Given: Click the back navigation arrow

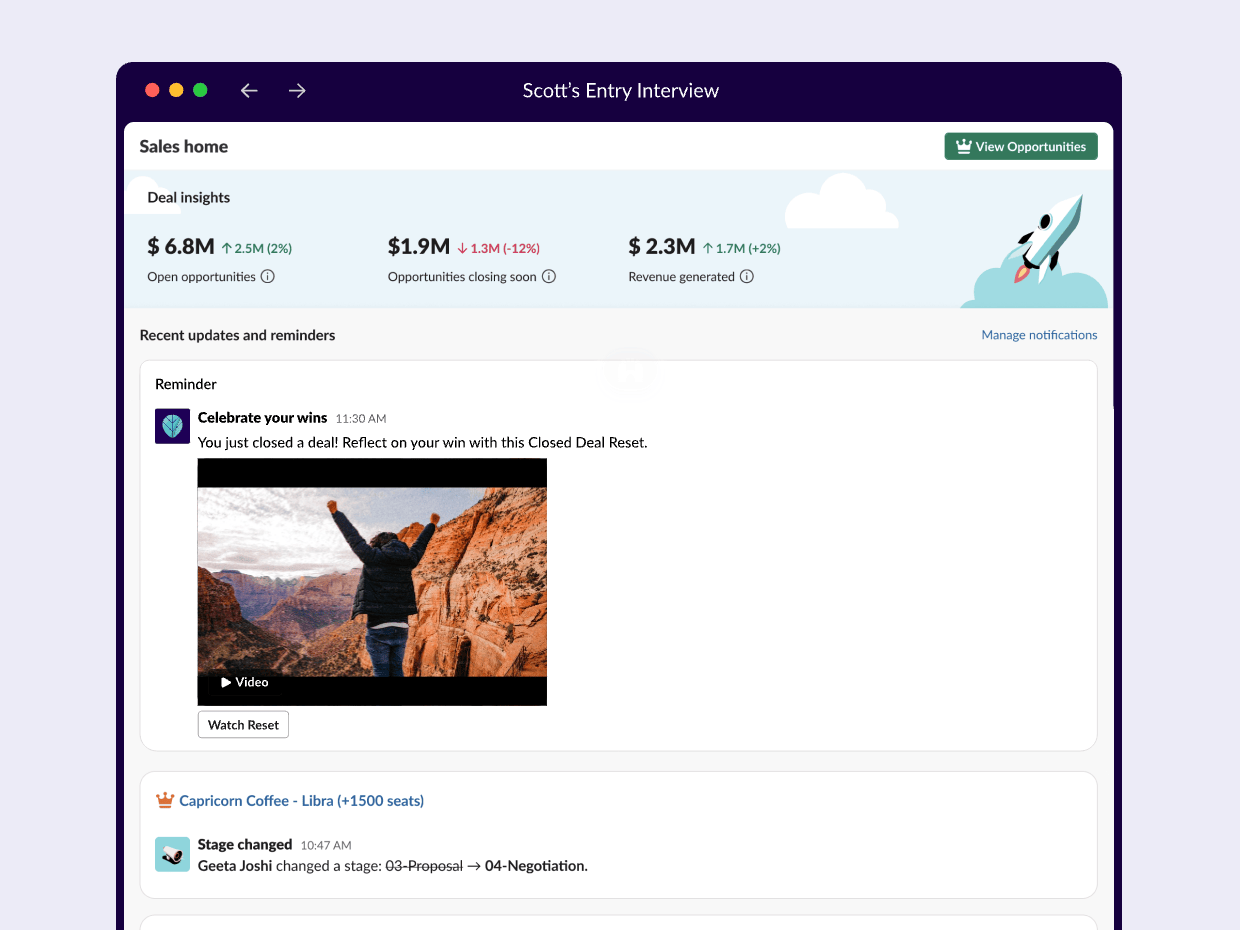Looking at the screenshot, I should (249, 91).
